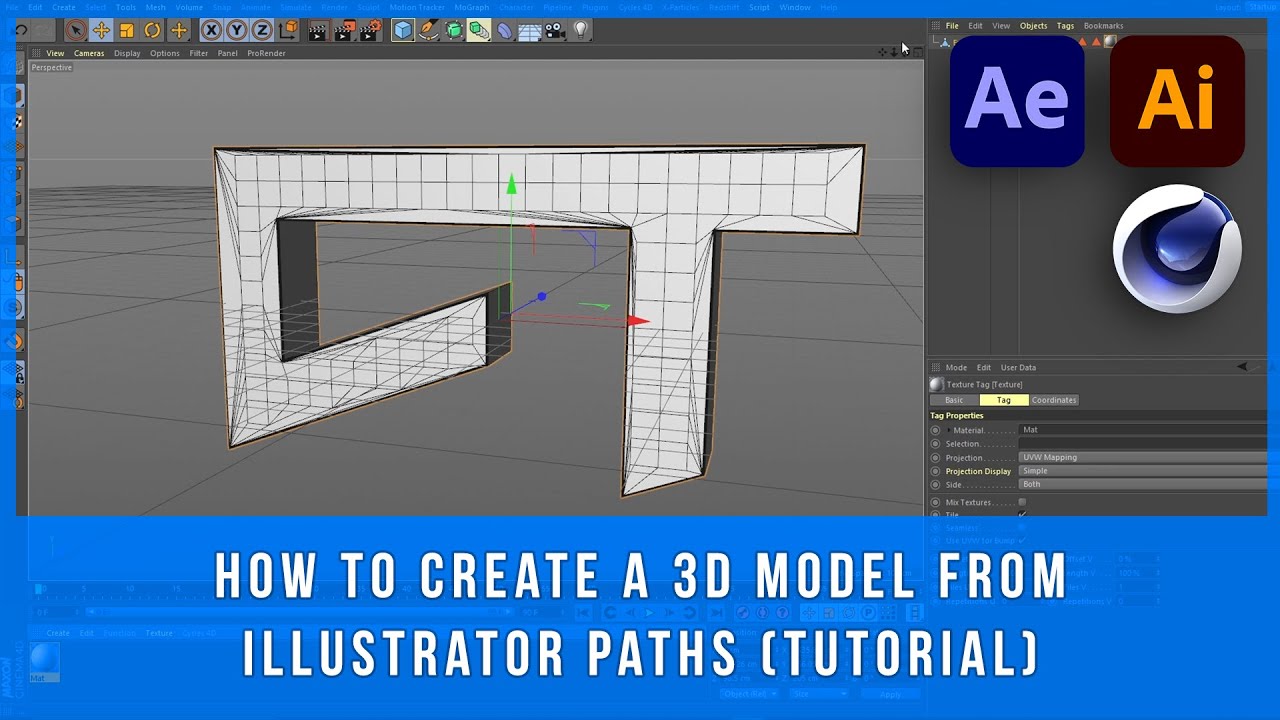Open Projection dropdown showing UVW Mapping
Screen dimensions: 1280x720
click(1143, 457)
